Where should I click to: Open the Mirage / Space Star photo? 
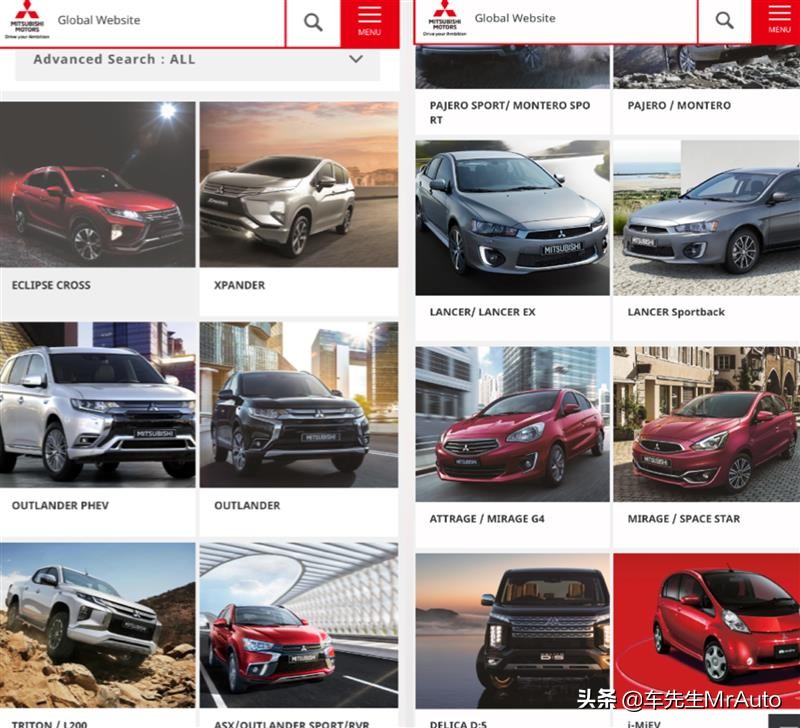707,424
